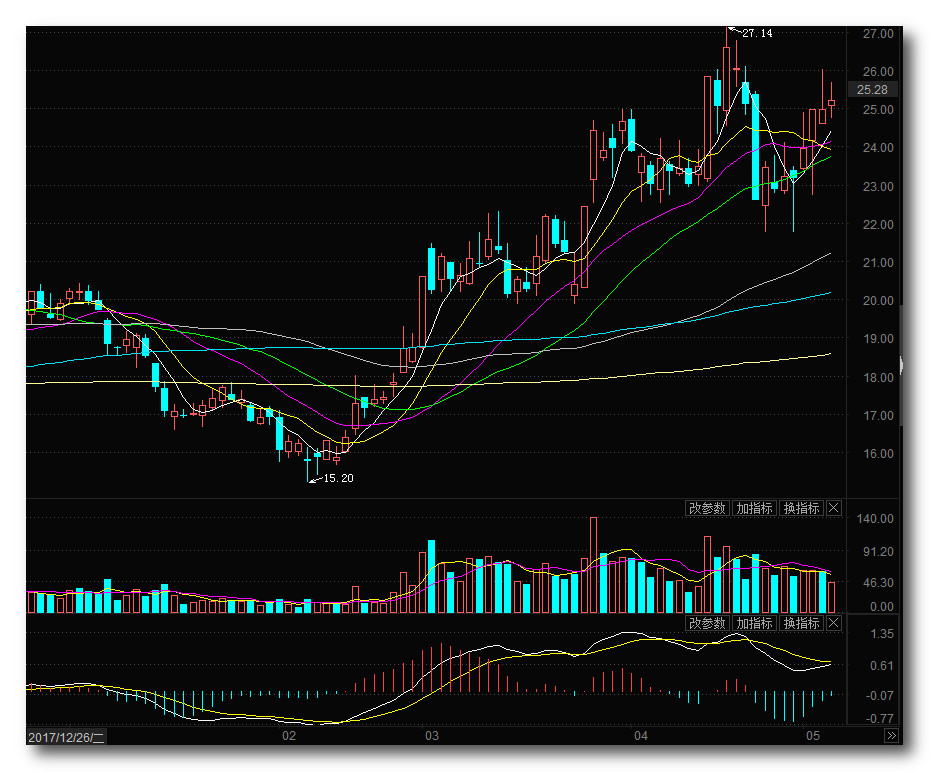The image size is (930, 772).
Task: Click the 20.00 price axis label
Action: click(x=877, y=301)
